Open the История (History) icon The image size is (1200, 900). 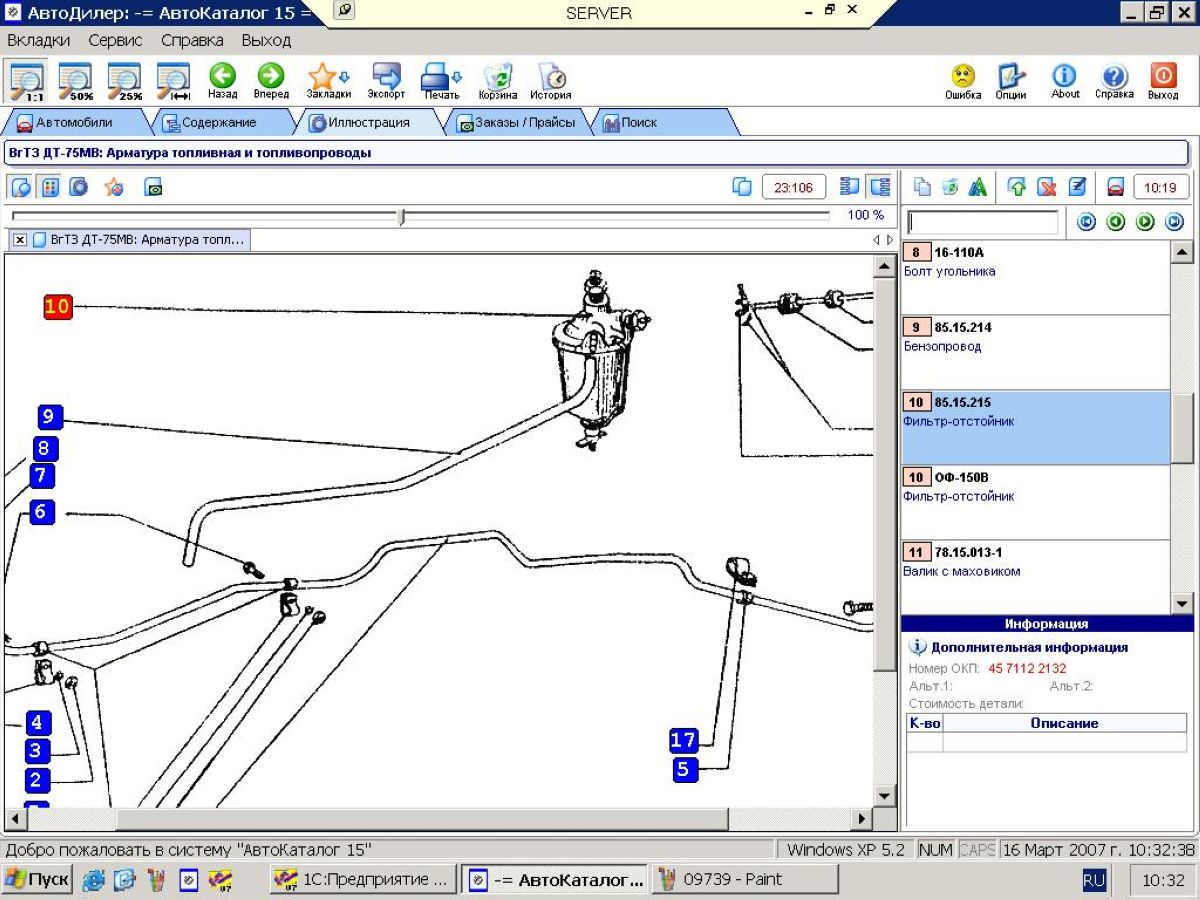(550, 80)
